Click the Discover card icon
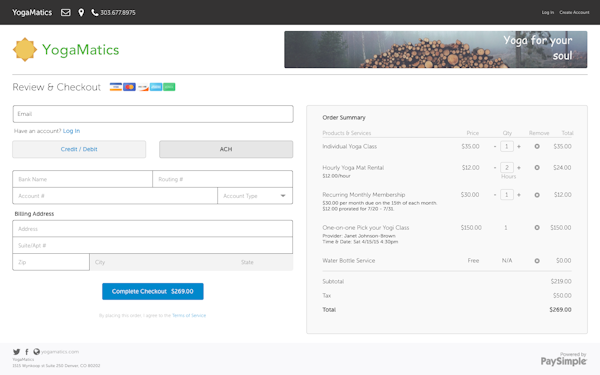 click(143, 87)
